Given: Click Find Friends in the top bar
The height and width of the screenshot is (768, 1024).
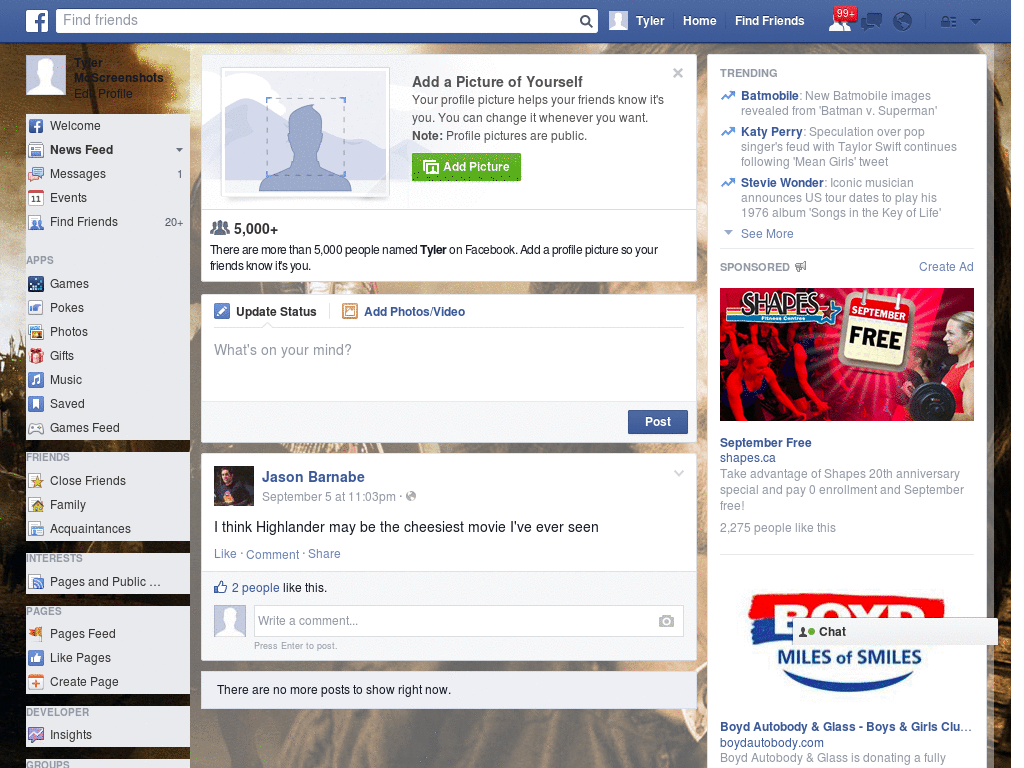Looking at the screenshot, I should coord(769,21).
